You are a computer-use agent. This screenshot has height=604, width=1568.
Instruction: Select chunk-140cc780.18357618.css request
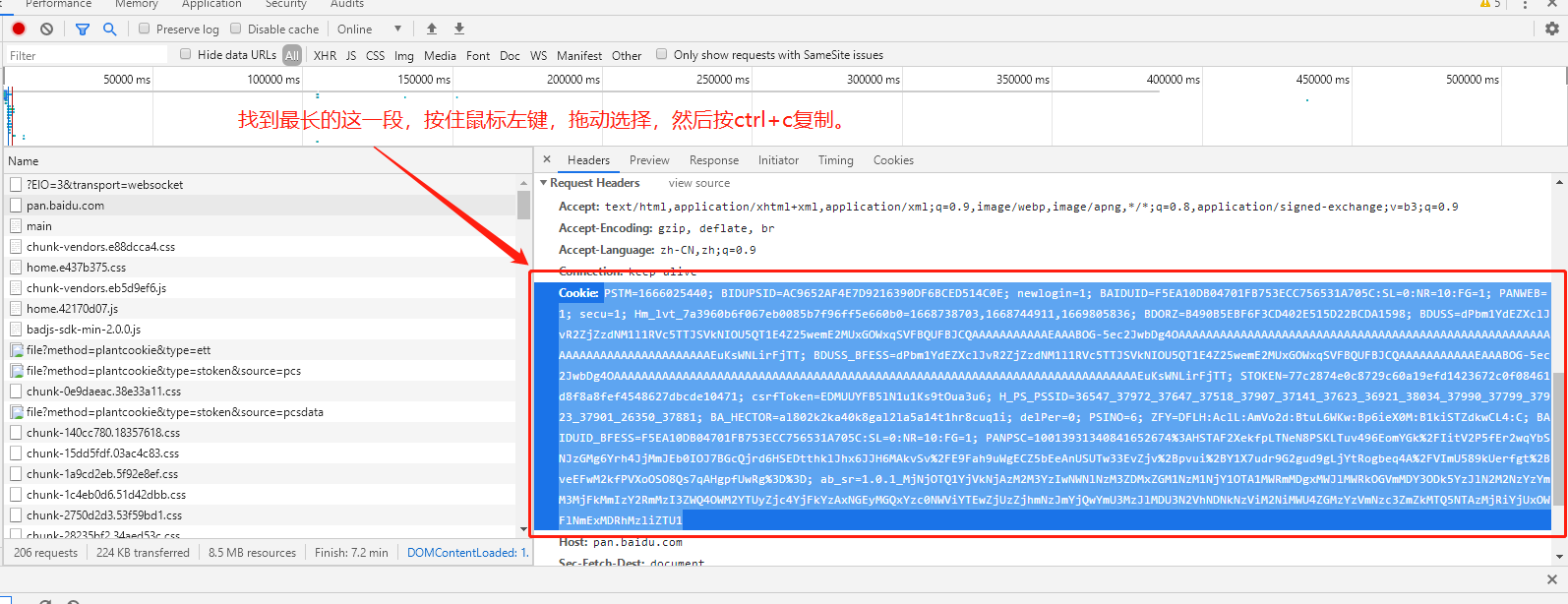(x=261, y=433)
